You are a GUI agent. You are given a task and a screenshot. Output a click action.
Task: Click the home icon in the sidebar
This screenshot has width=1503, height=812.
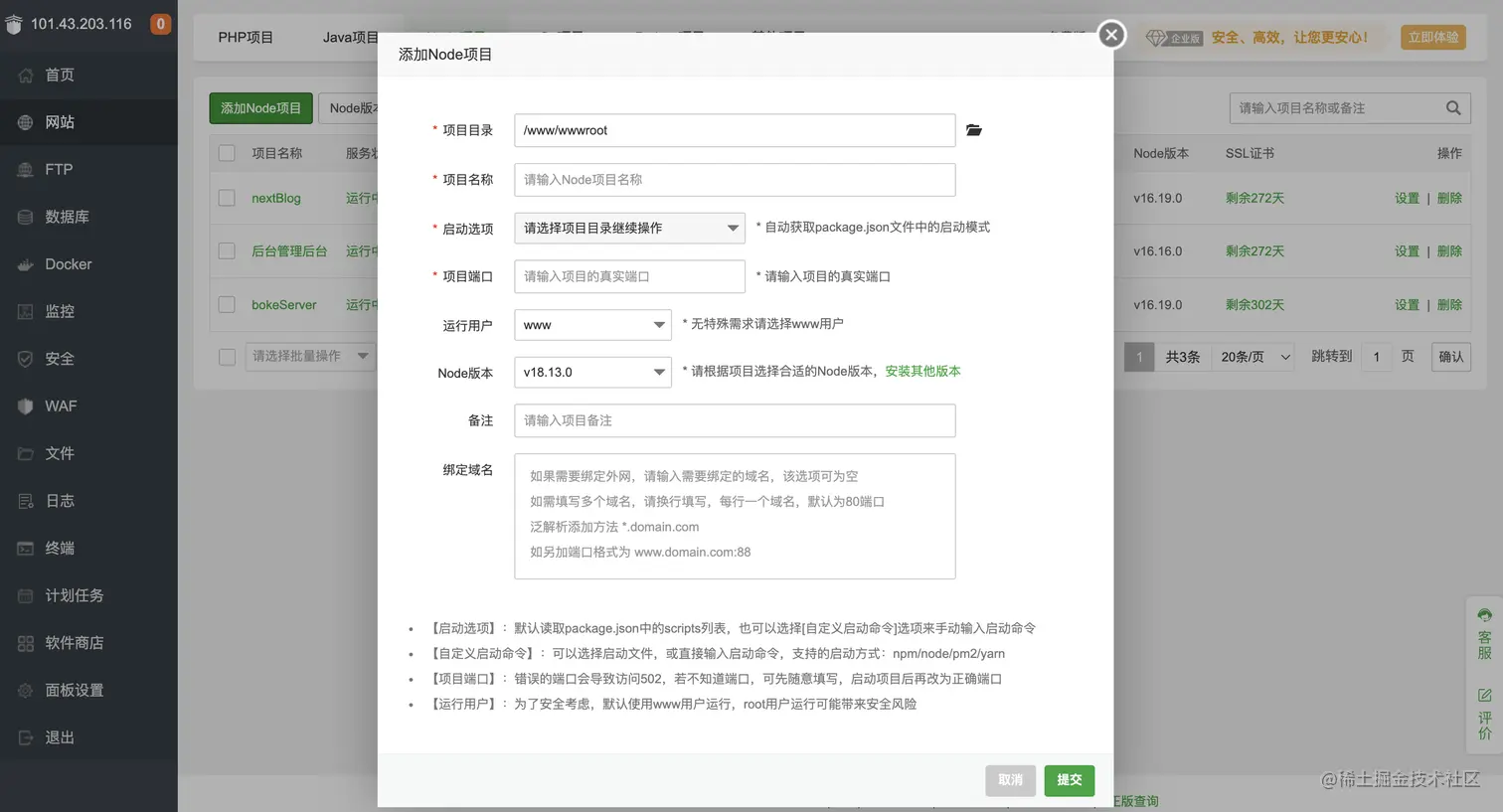click(x=26, y=76)
